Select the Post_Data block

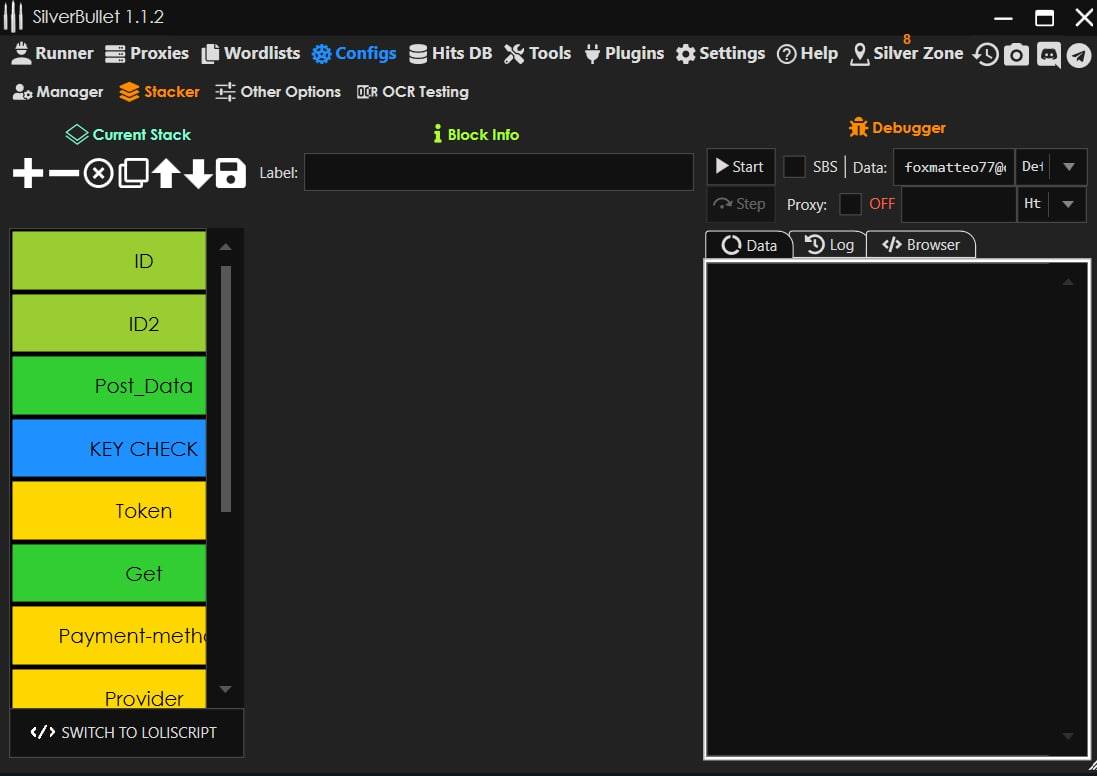pos(109,386)
